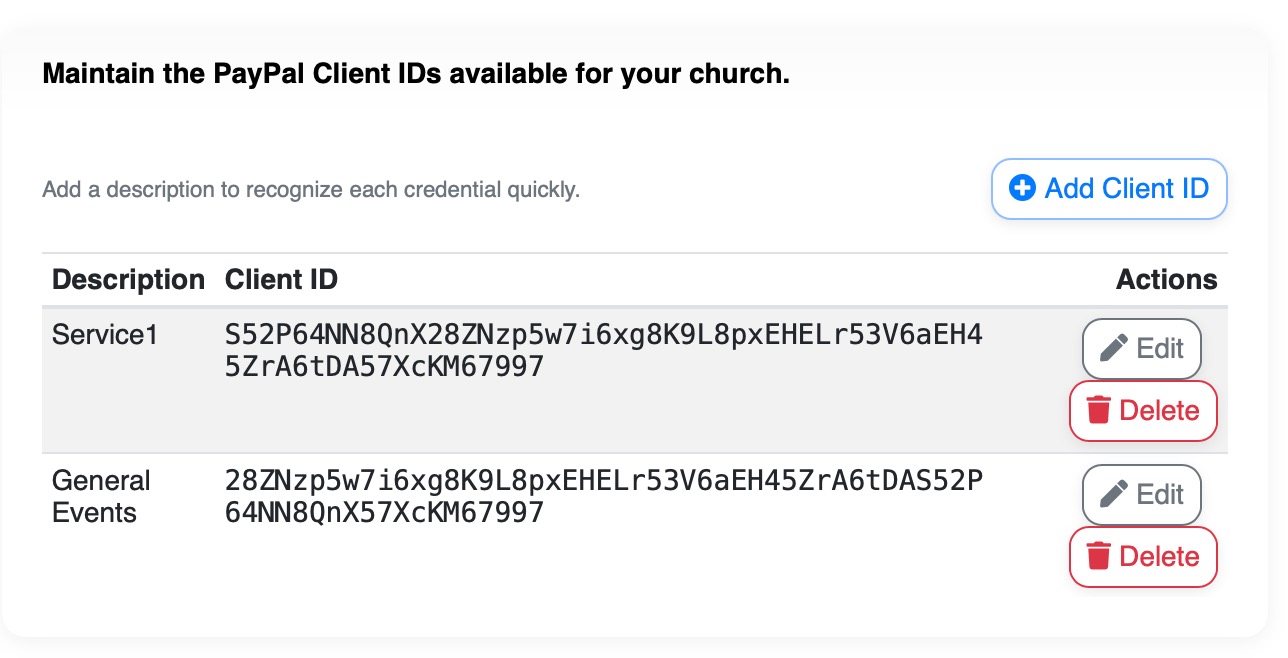The height and width of the screenshot is (658, 1288).
Task: Click the trash icon for General Events
Action: pos(1099,556)
